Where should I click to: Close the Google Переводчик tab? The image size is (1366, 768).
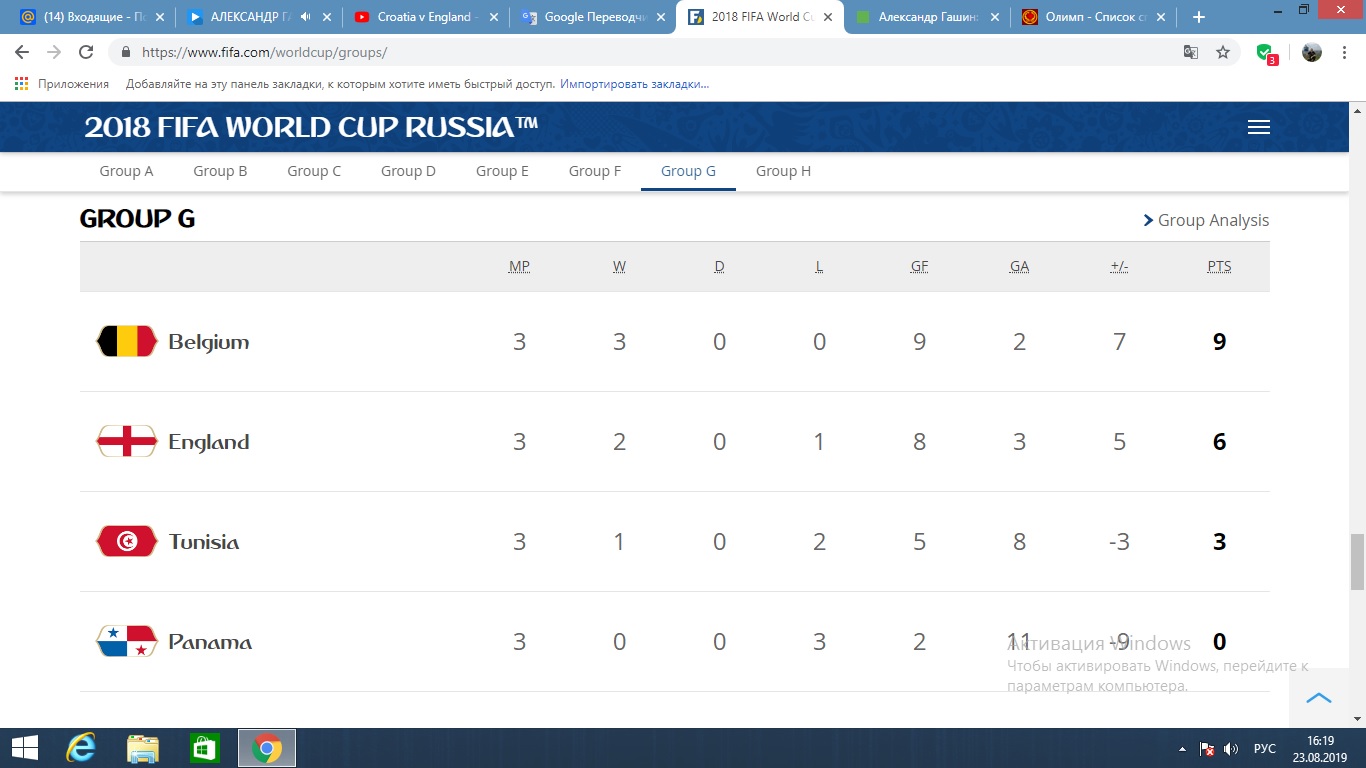pos(660,17)
